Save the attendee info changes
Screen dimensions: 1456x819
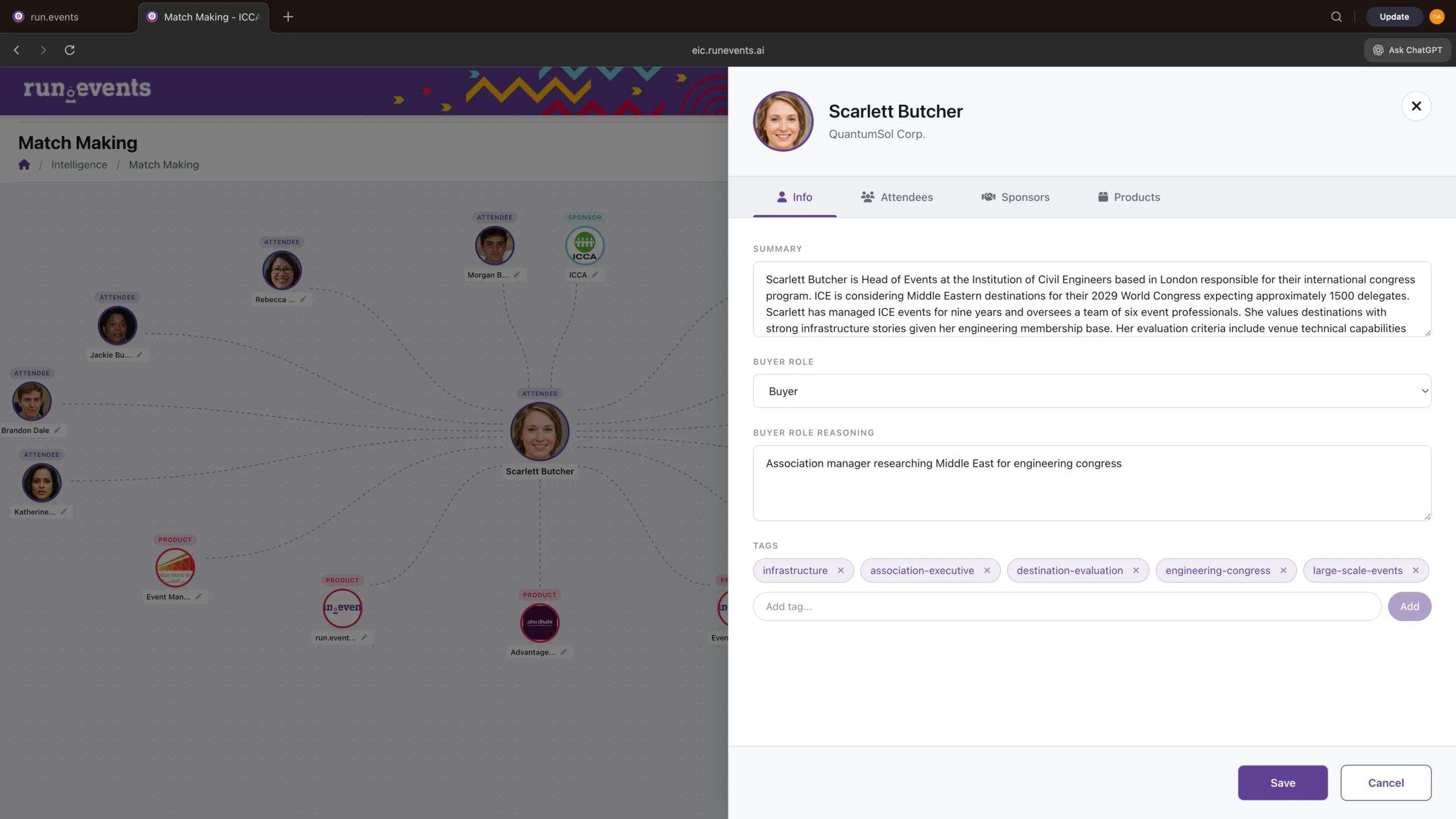tap(1283, 783)
